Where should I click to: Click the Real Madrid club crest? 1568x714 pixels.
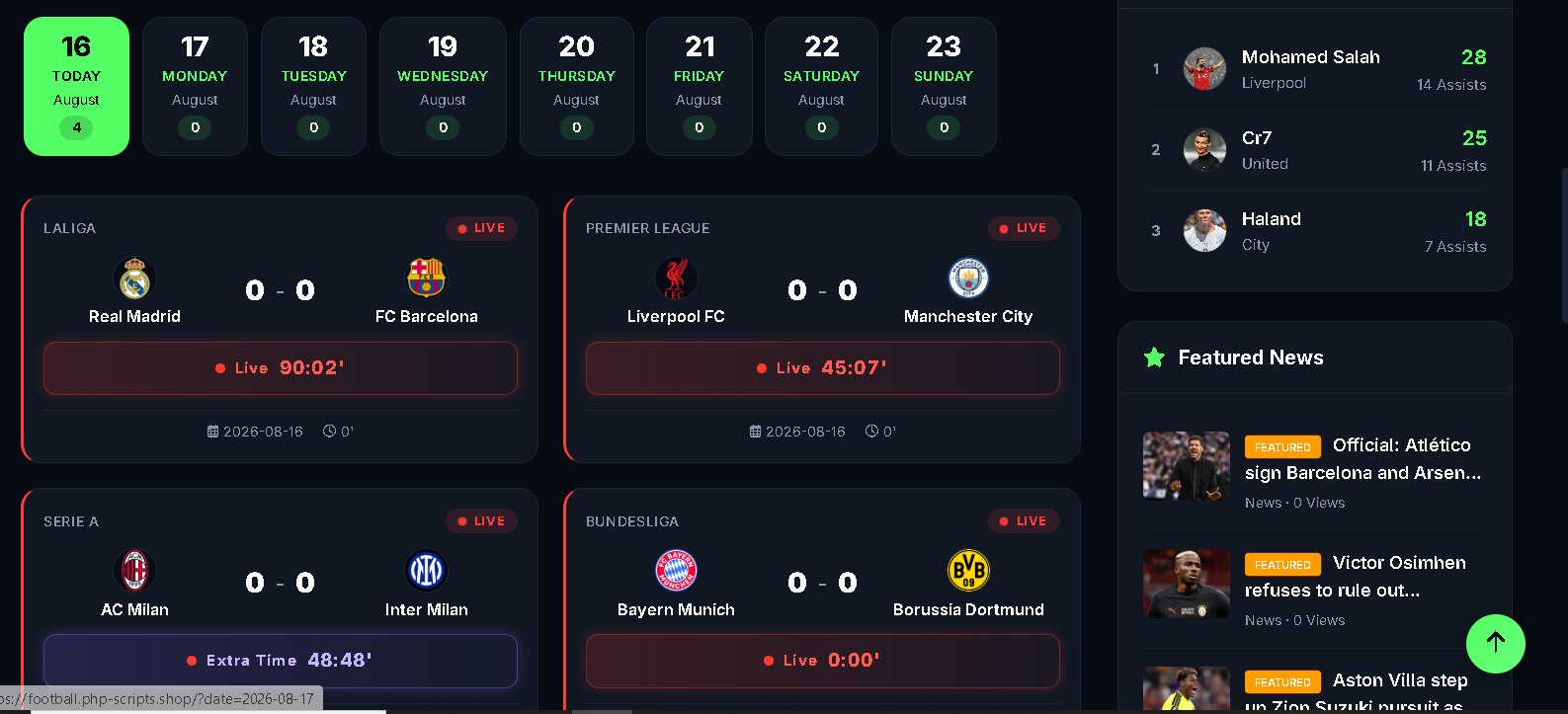pyautogui.click(x=134, y=278)
